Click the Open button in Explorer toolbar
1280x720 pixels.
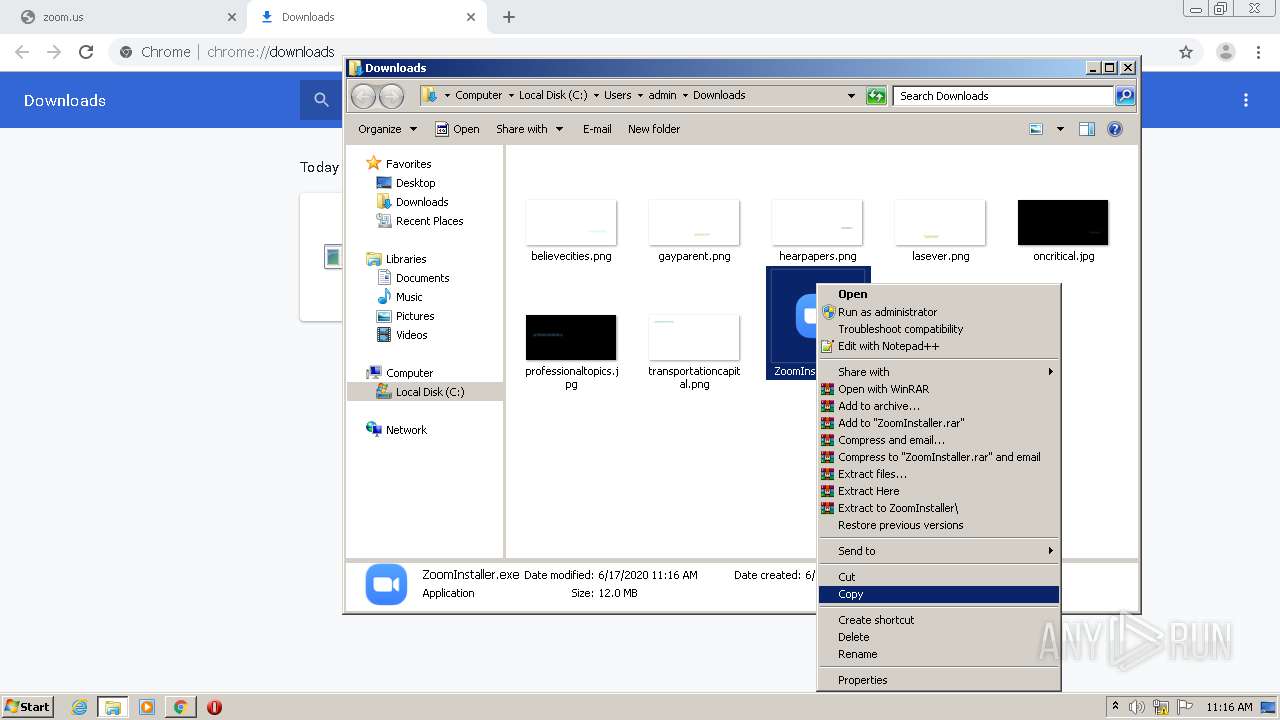[457, 129]
